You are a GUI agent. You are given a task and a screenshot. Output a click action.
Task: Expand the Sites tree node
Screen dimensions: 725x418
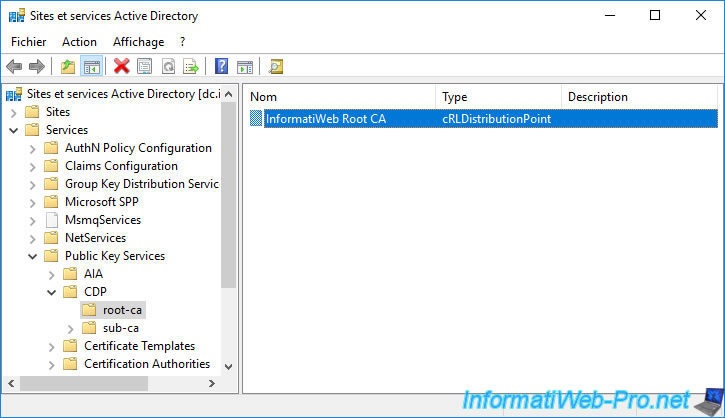tap(13, 112)
